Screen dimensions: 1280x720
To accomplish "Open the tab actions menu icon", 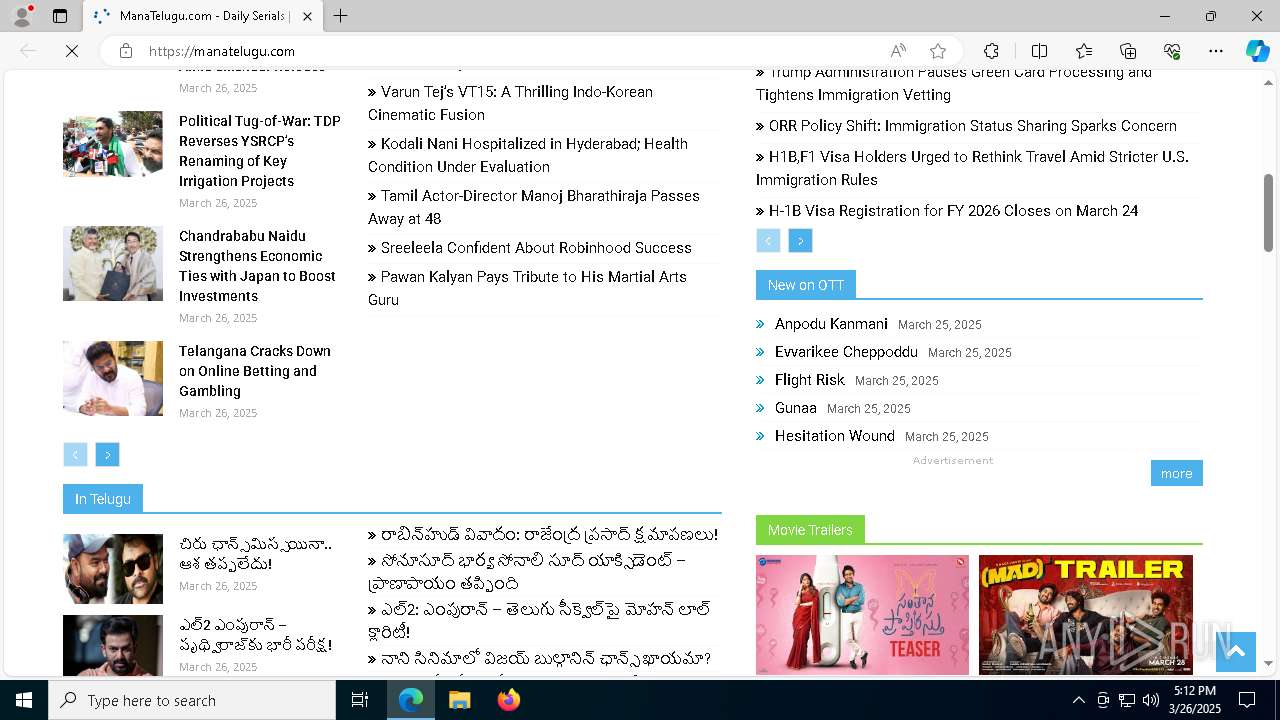I will tap(60, 16).
